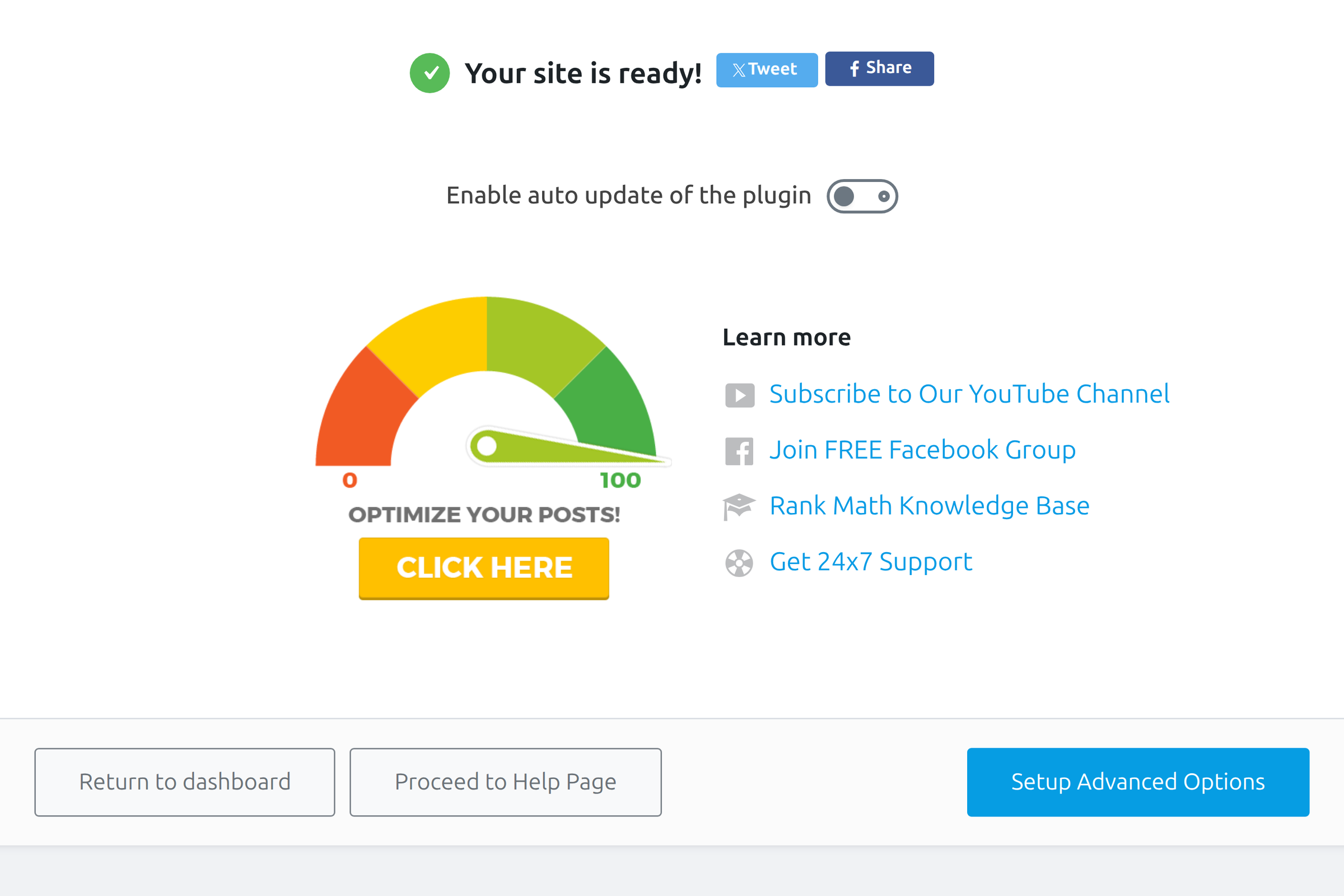Tweet that your site is ready

[767, 69]
